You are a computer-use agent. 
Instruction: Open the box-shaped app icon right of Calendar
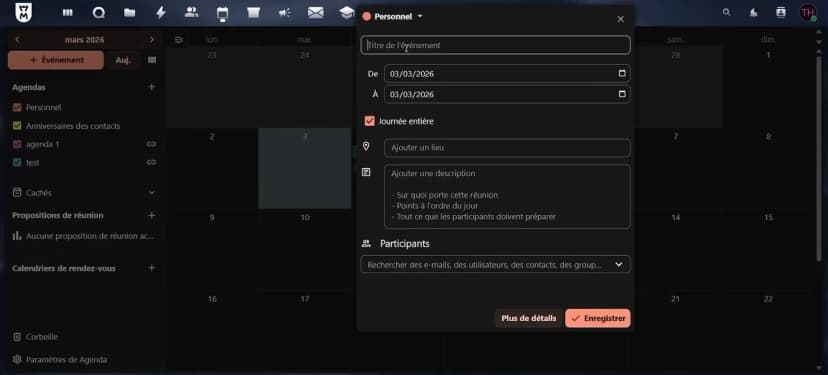pos(253,13)
